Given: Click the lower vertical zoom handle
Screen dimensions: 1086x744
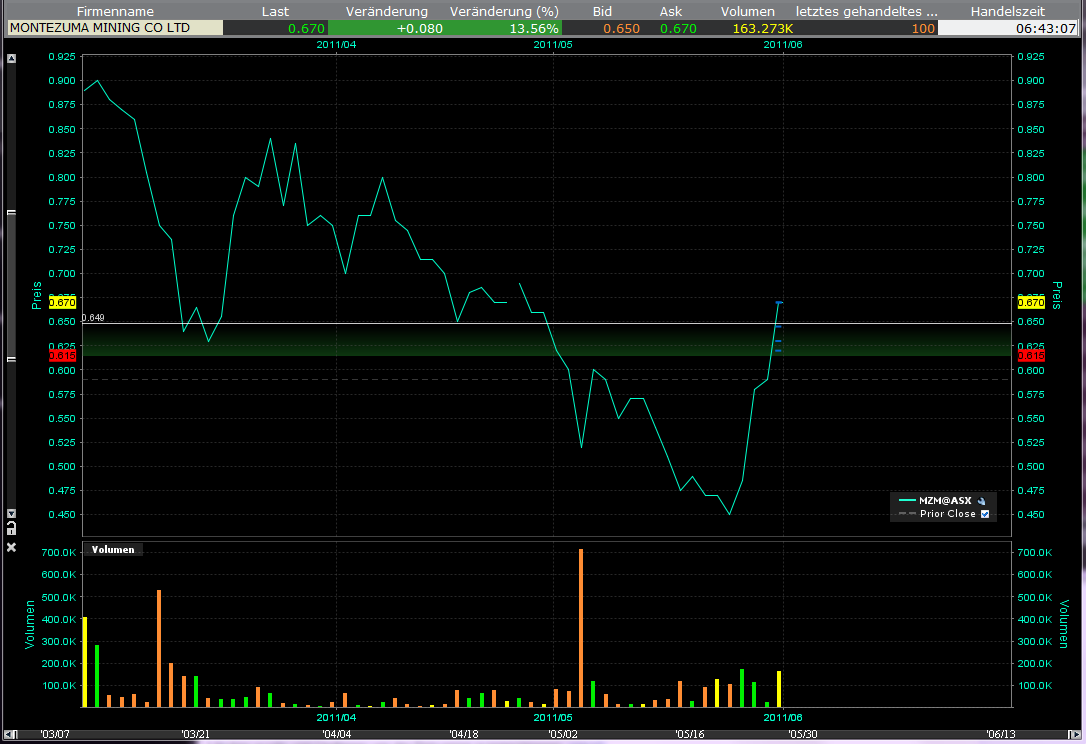Looking at the screenshot, I should (x=11, y=358).
